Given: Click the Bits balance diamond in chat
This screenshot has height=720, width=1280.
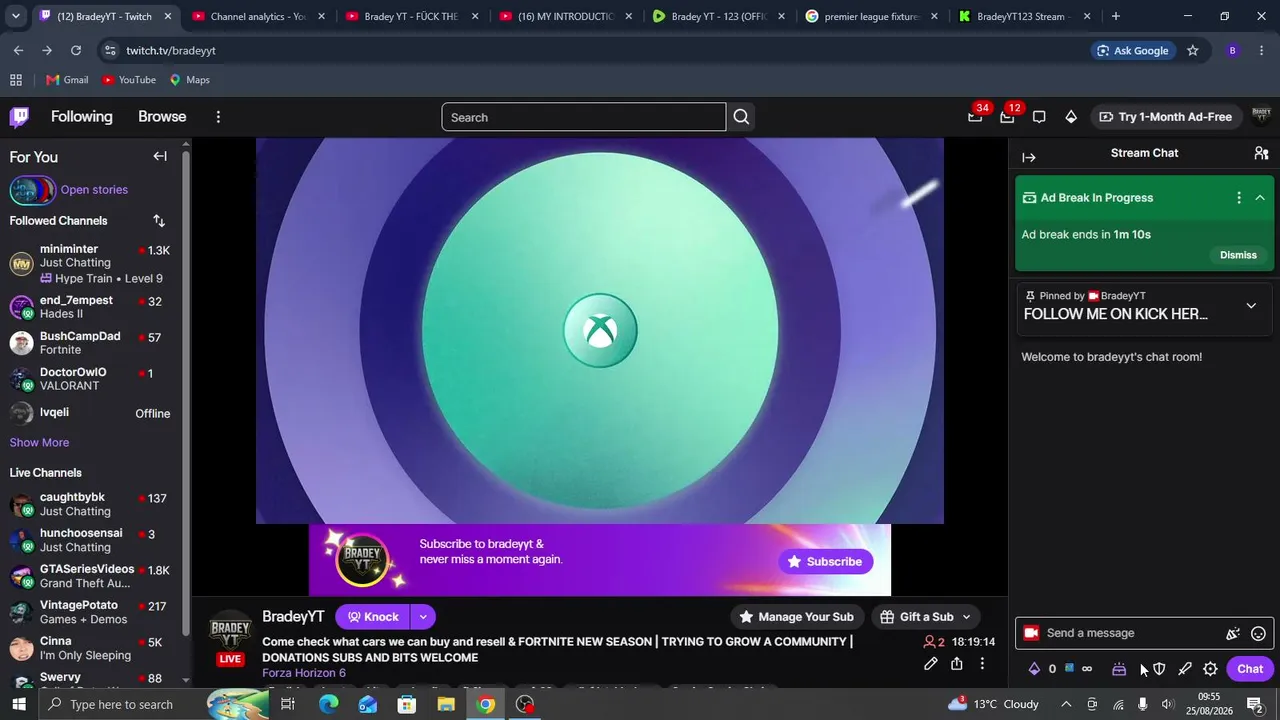Looking at the screenshot, I should (x=1034, y=669).
